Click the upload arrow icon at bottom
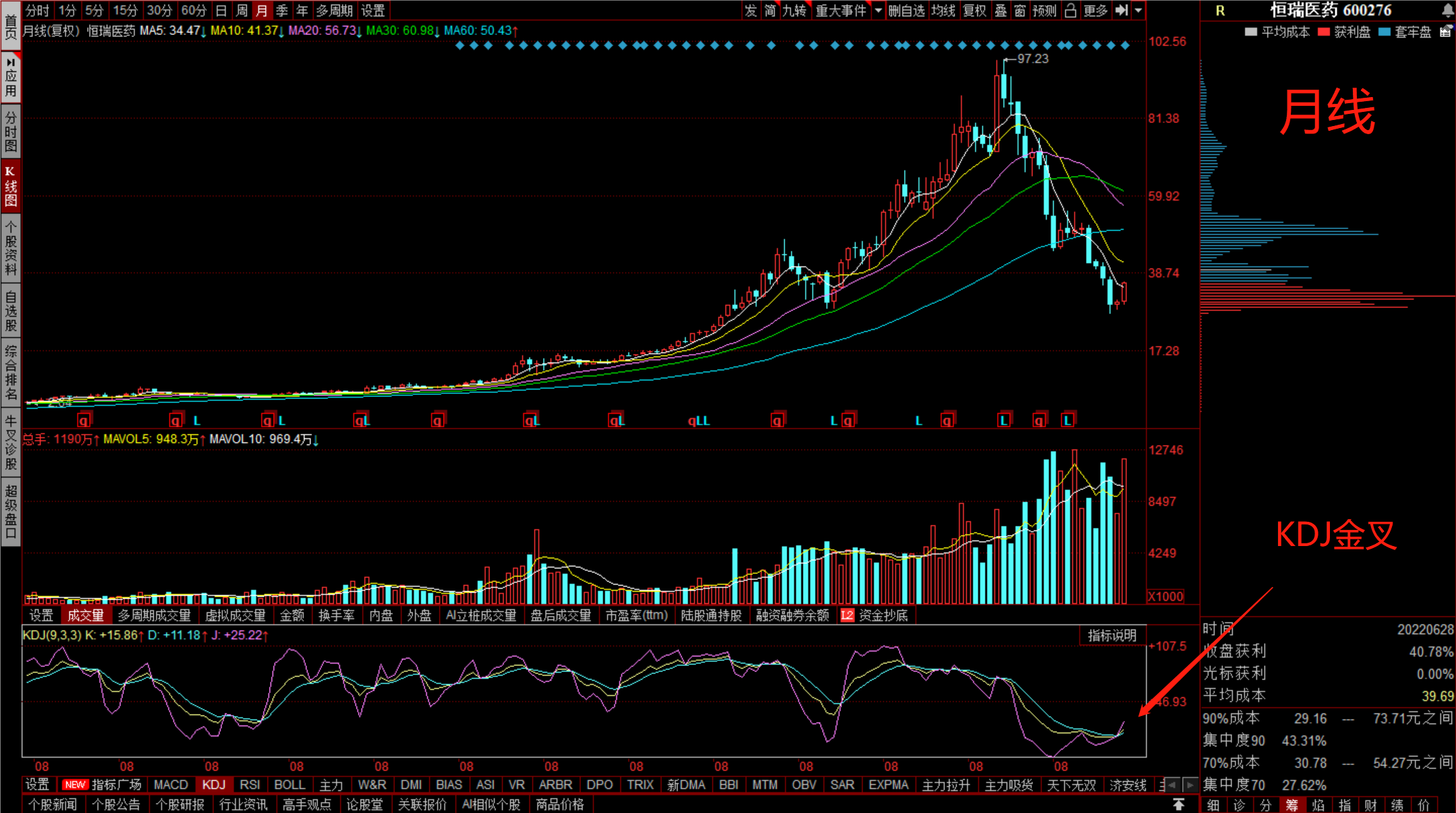Screen dimensions: 1456x813 tap(1178, 804)
